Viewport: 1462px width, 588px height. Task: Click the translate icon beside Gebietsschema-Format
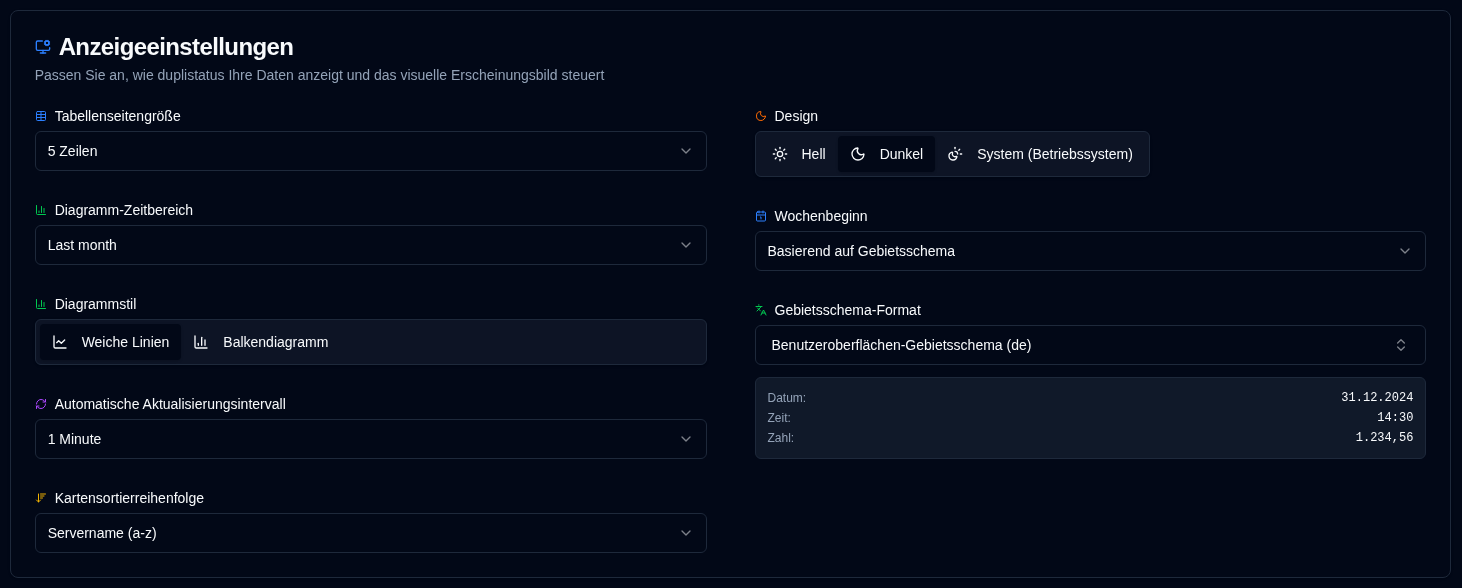coord(761,310)
